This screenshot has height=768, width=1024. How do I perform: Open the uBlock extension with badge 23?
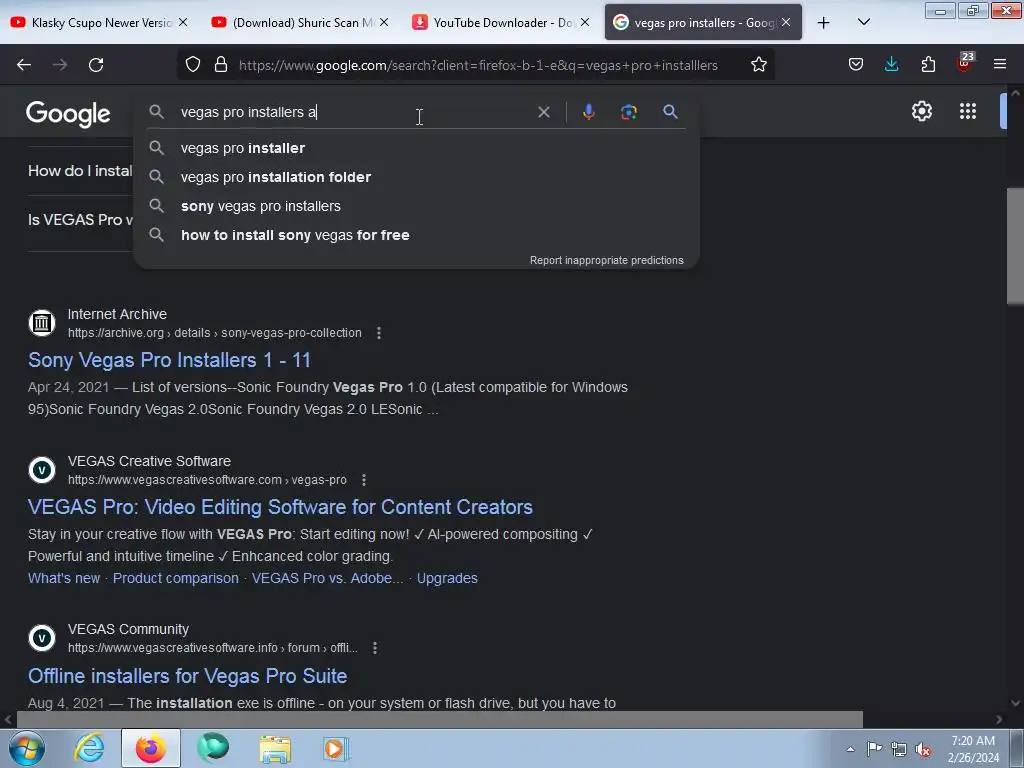point(965,63)
